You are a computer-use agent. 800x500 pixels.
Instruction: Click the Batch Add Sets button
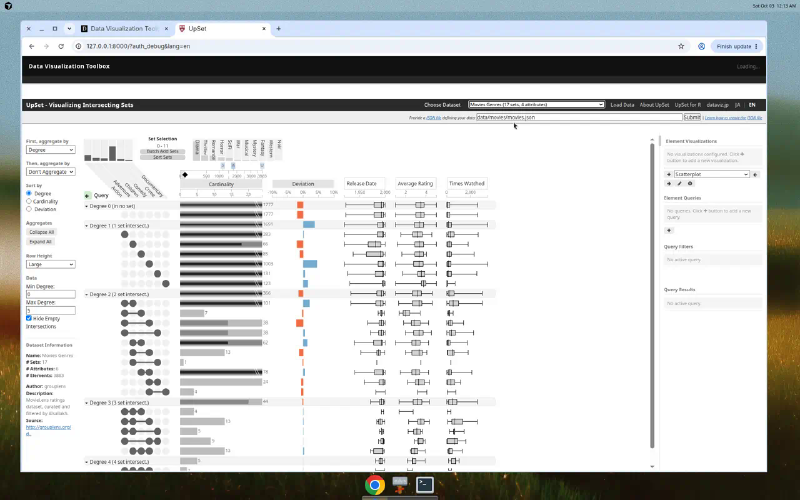click(163, 152)
